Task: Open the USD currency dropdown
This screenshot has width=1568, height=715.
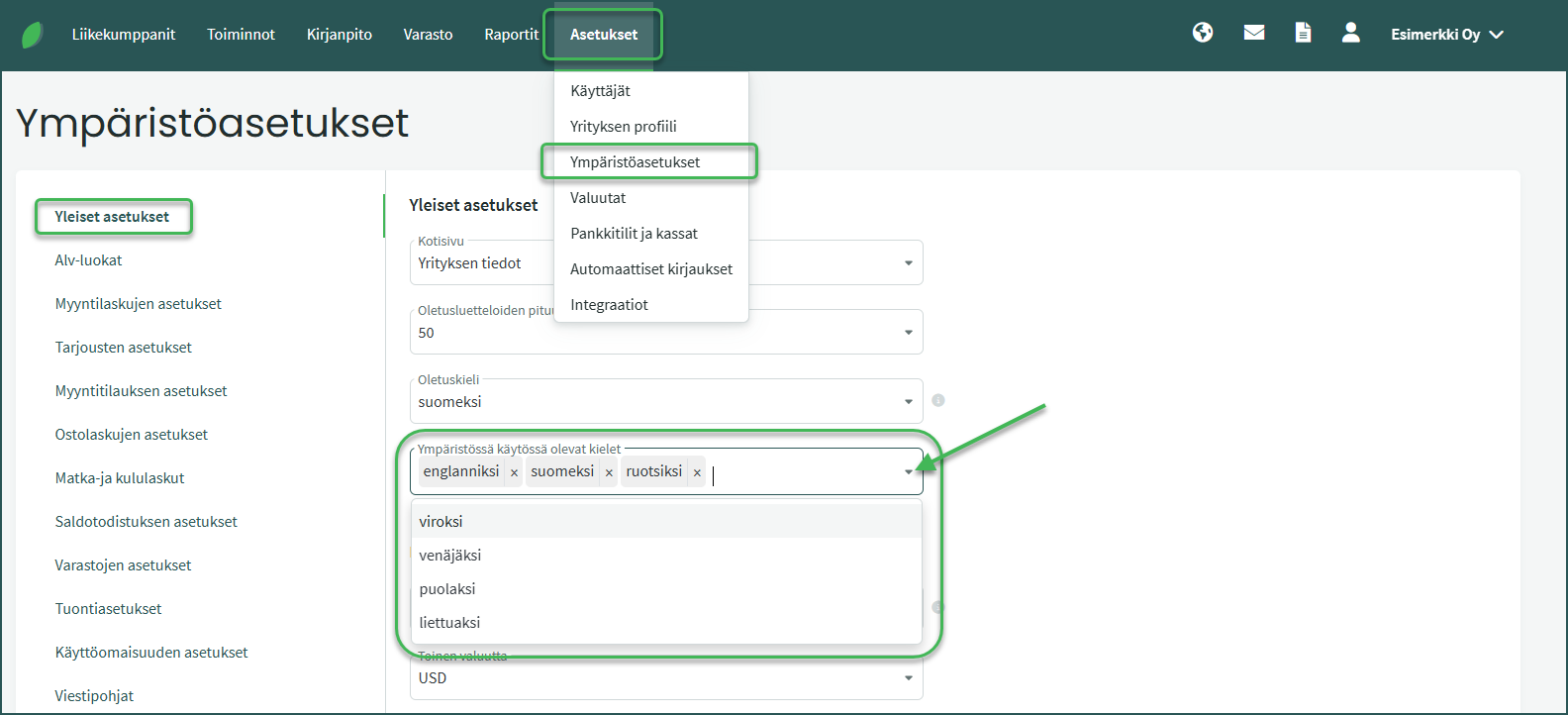Action: click(665, 678)
